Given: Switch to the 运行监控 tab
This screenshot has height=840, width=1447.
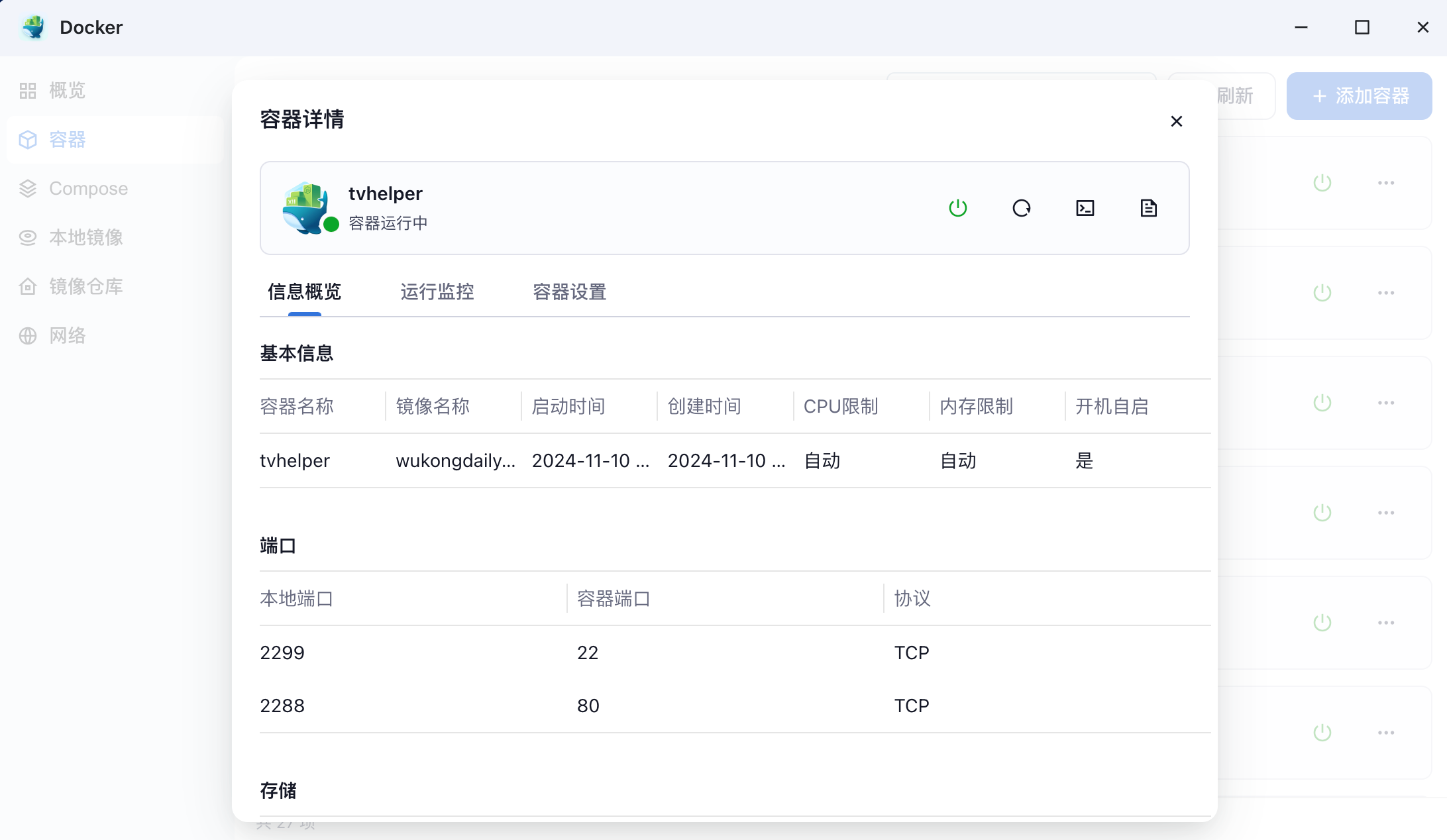Looking at the screenshot, I should click(437, 291).
